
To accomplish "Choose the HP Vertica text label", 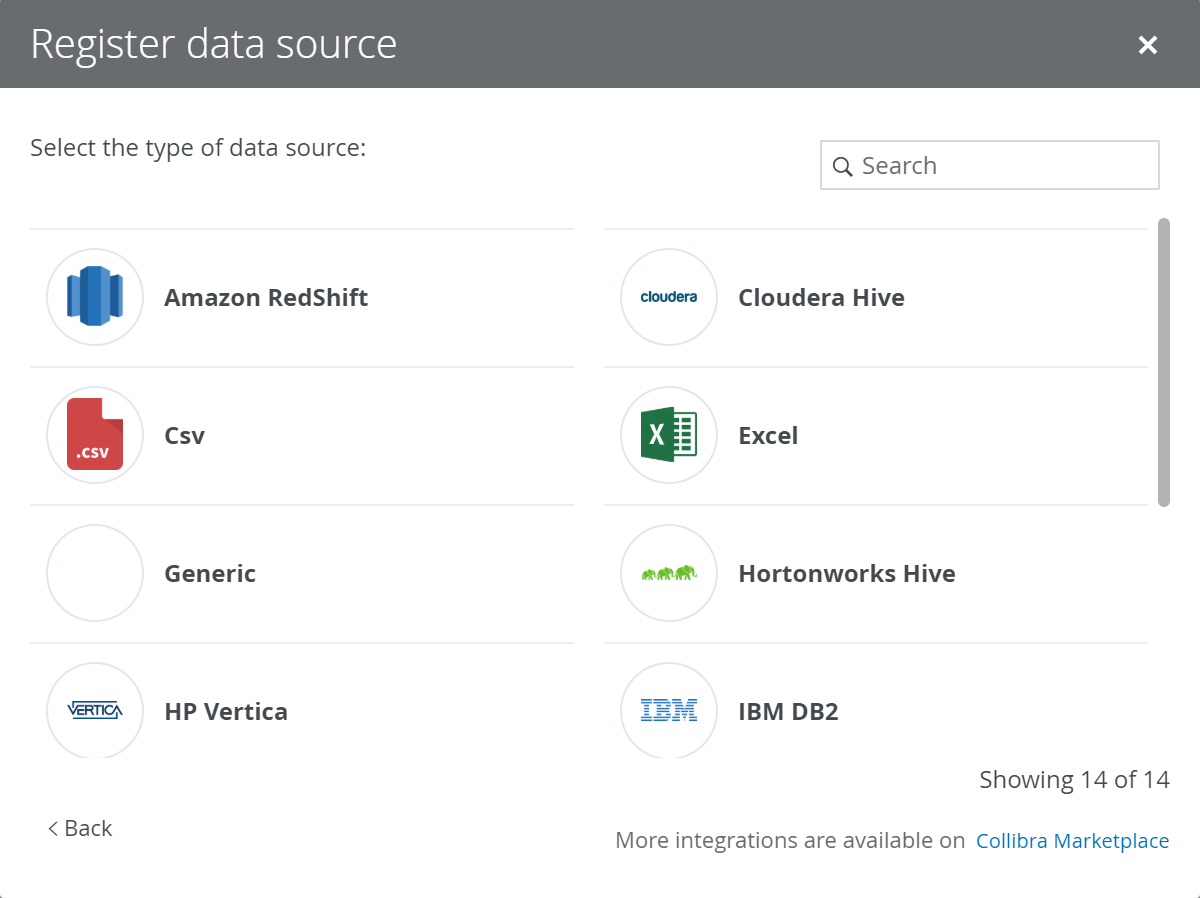I will [x=226, y=712].
